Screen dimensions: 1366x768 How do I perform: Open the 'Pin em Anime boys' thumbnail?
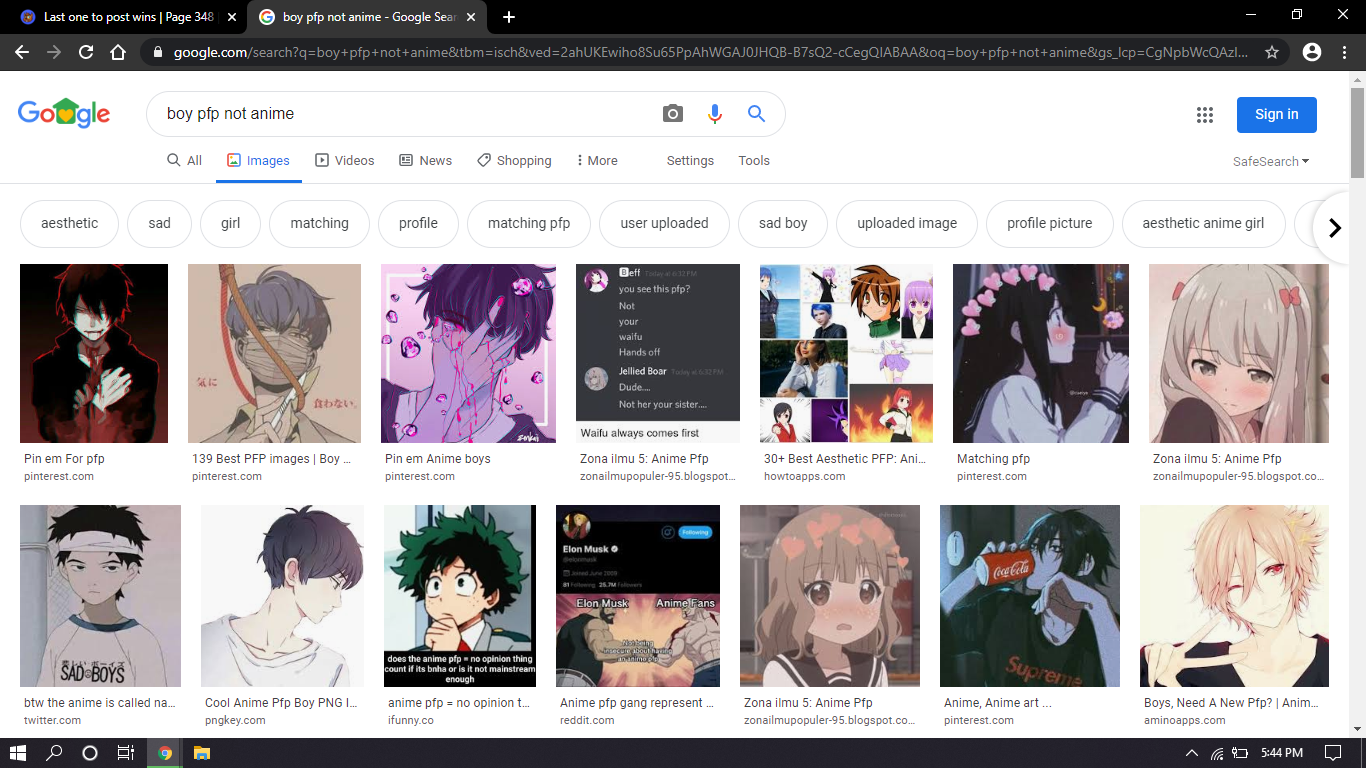point(468,353)
